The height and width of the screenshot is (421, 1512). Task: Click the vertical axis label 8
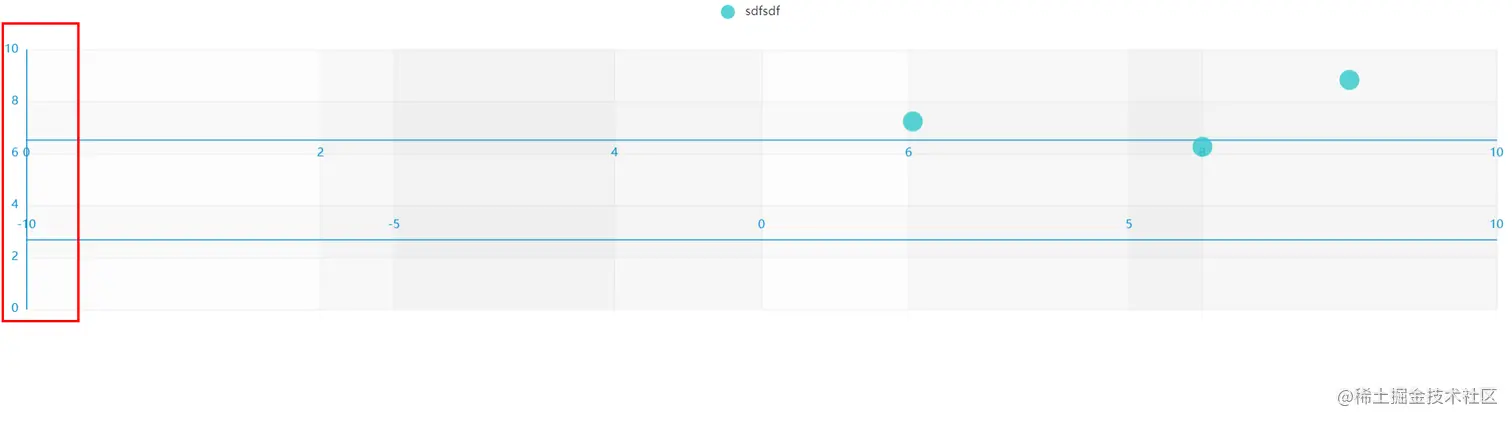tap(14, 100)
